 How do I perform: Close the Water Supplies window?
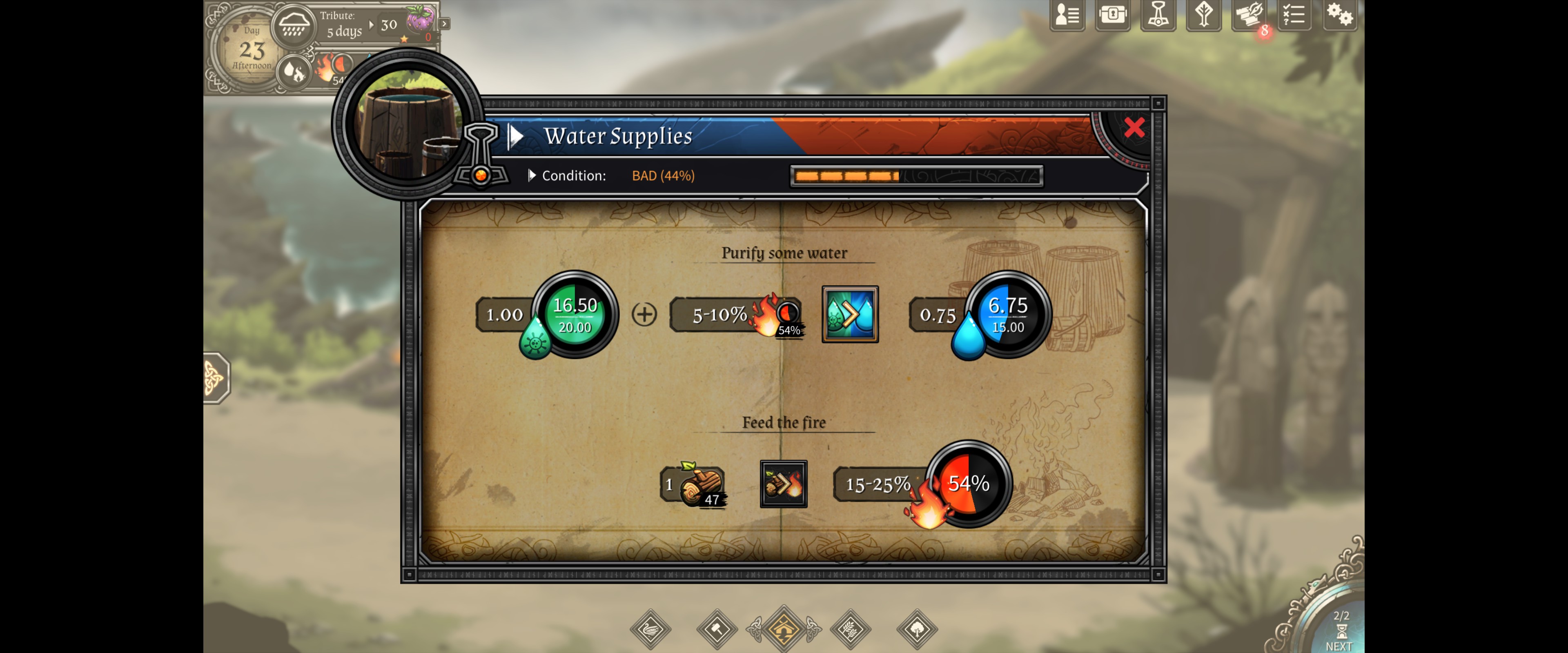coord(1134,128)
